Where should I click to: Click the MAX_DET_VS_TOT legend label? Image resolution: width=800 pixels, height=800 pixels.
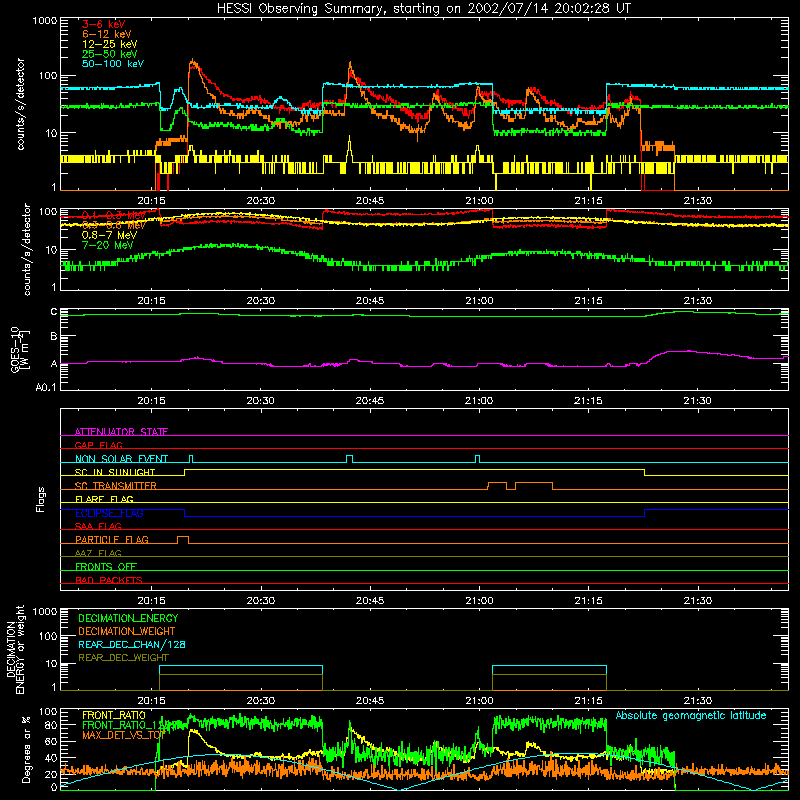[x=123, y=735]
